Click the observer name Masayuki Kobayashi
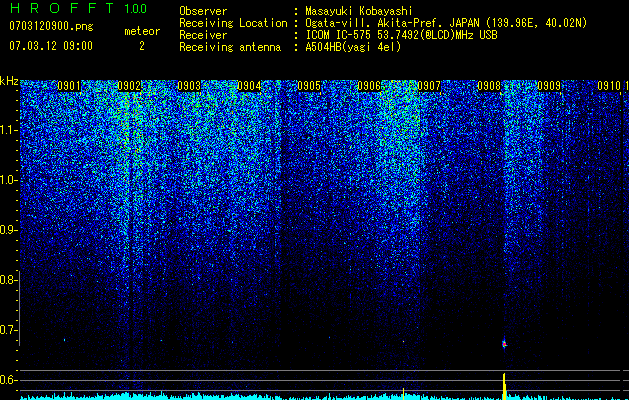The width and height of the screenshot is (629, 400). (359, 11)
